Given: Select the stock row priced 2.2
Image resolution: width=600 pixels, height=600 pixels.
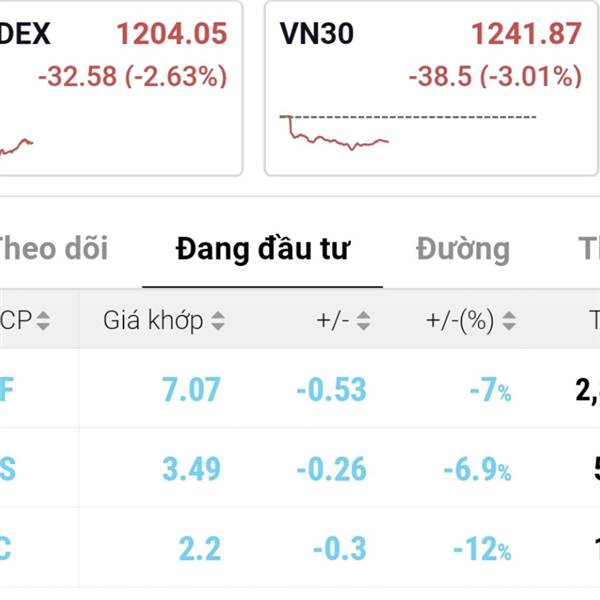Looking at the screenshot, I should coord(300,548).
